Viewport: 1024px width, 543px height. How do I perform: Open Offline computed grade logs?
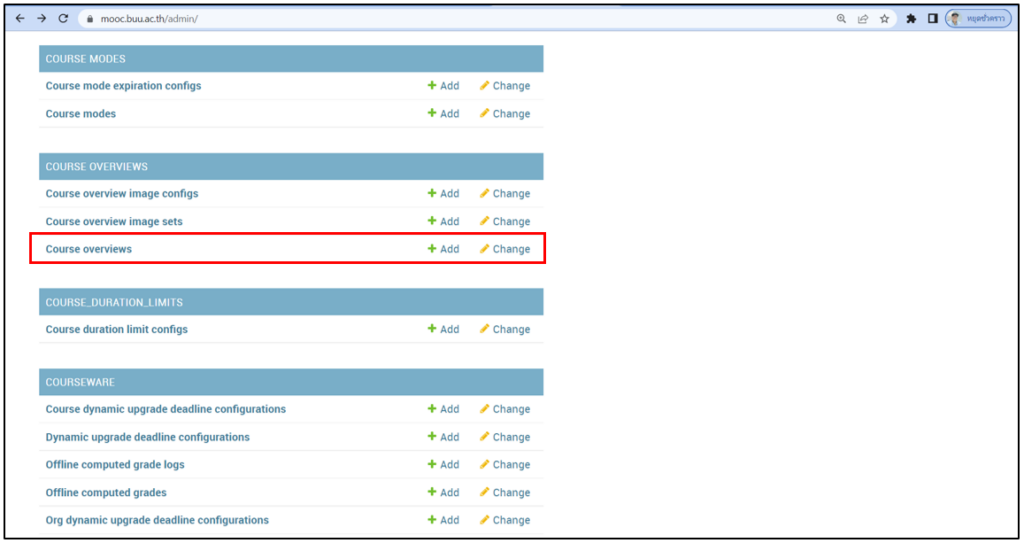(115, 465)
